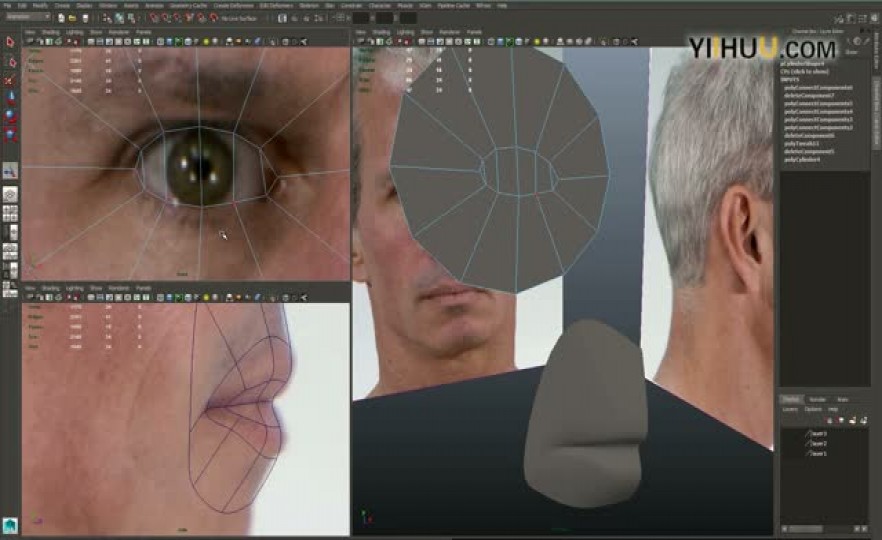This screenshot has width=882, height=540.
Task: Click smooth shade cube icon in top-left viewport toolbar
Action: [x=169, y=42]
